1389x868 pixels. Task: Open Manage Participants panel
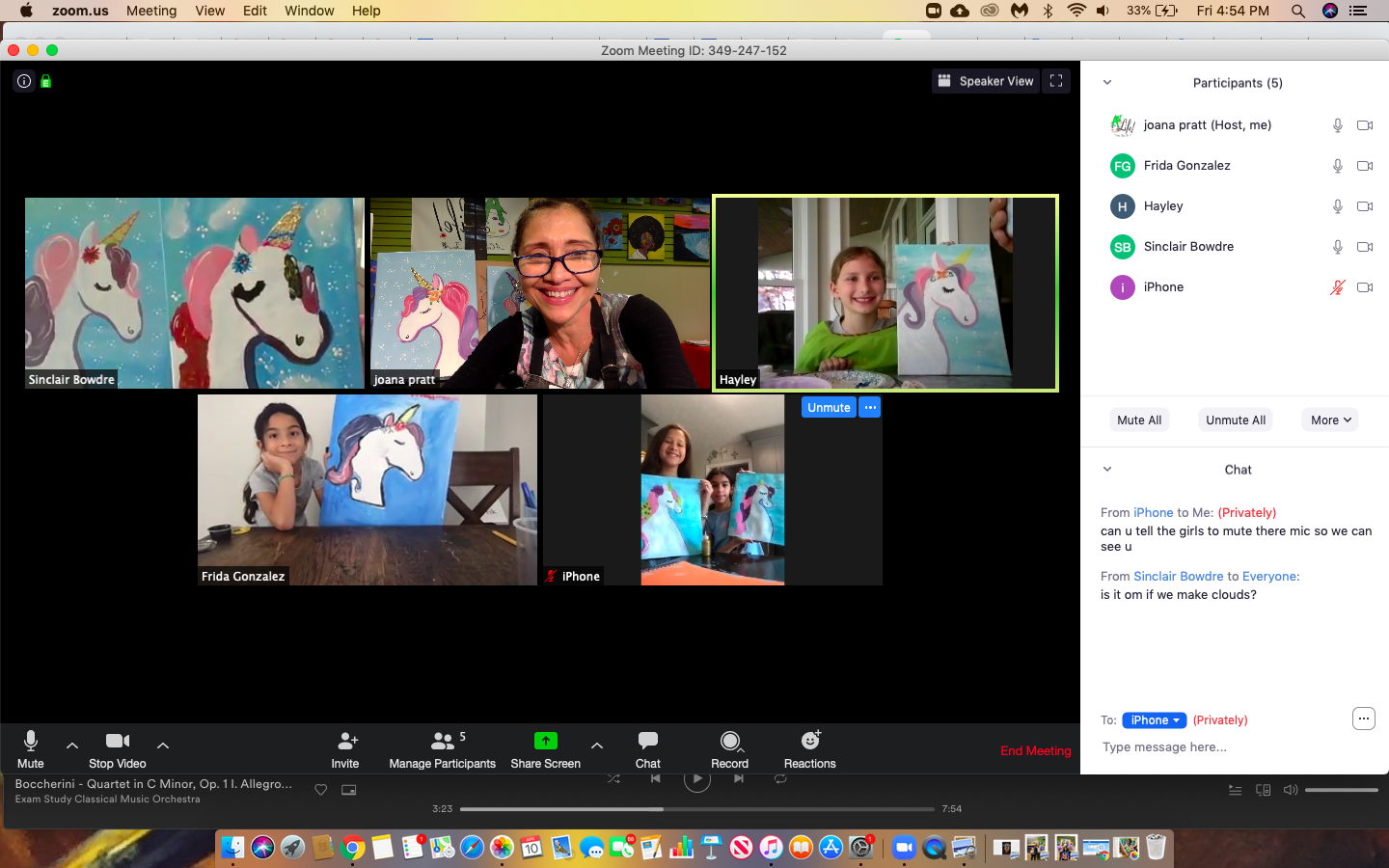442,741
